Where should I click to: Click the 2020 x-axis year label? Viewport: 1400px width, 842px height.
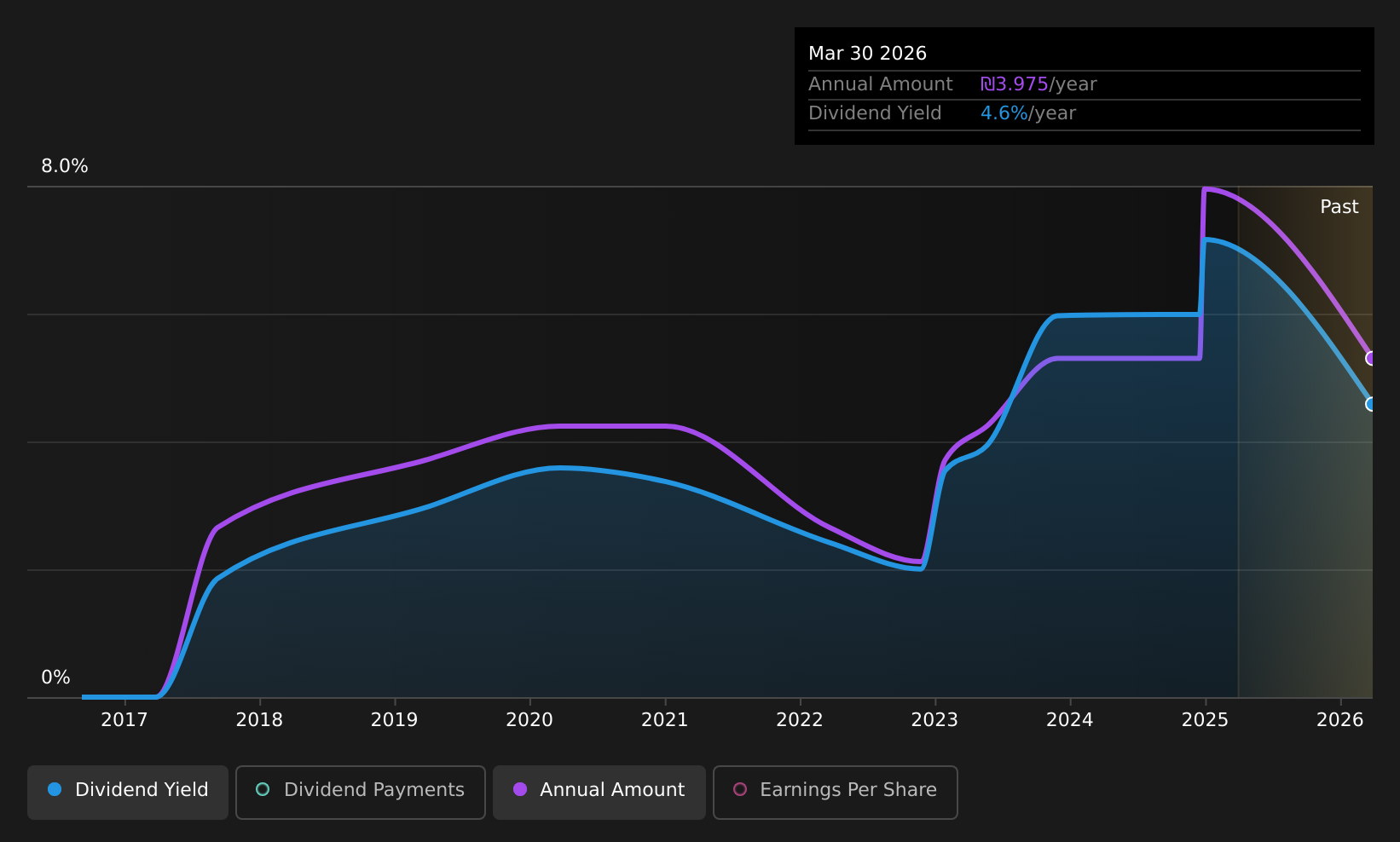pos(529,720)
